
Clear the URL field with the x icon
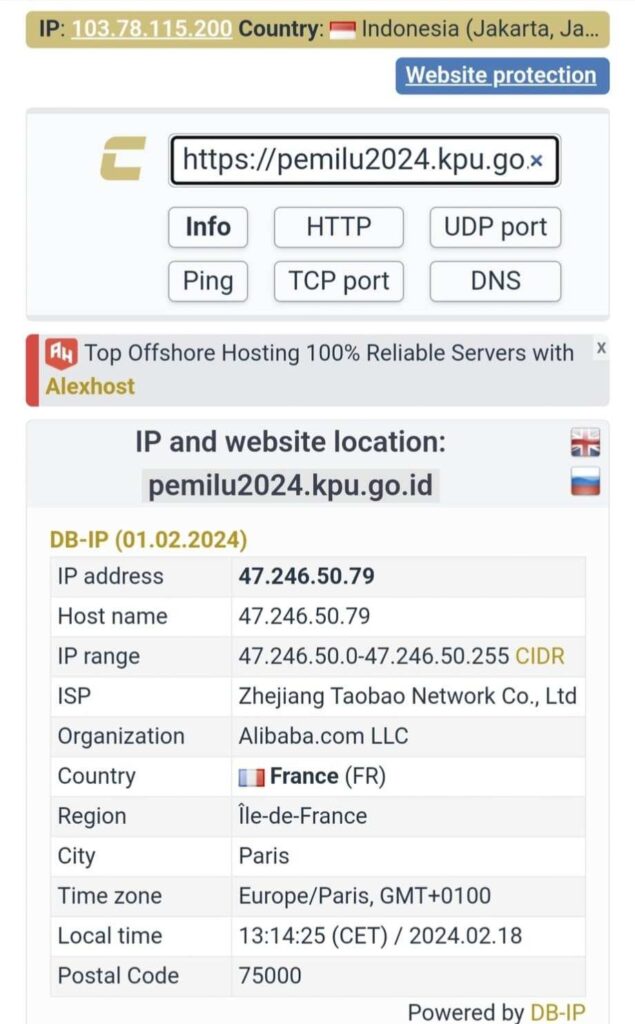click(536, 161)
